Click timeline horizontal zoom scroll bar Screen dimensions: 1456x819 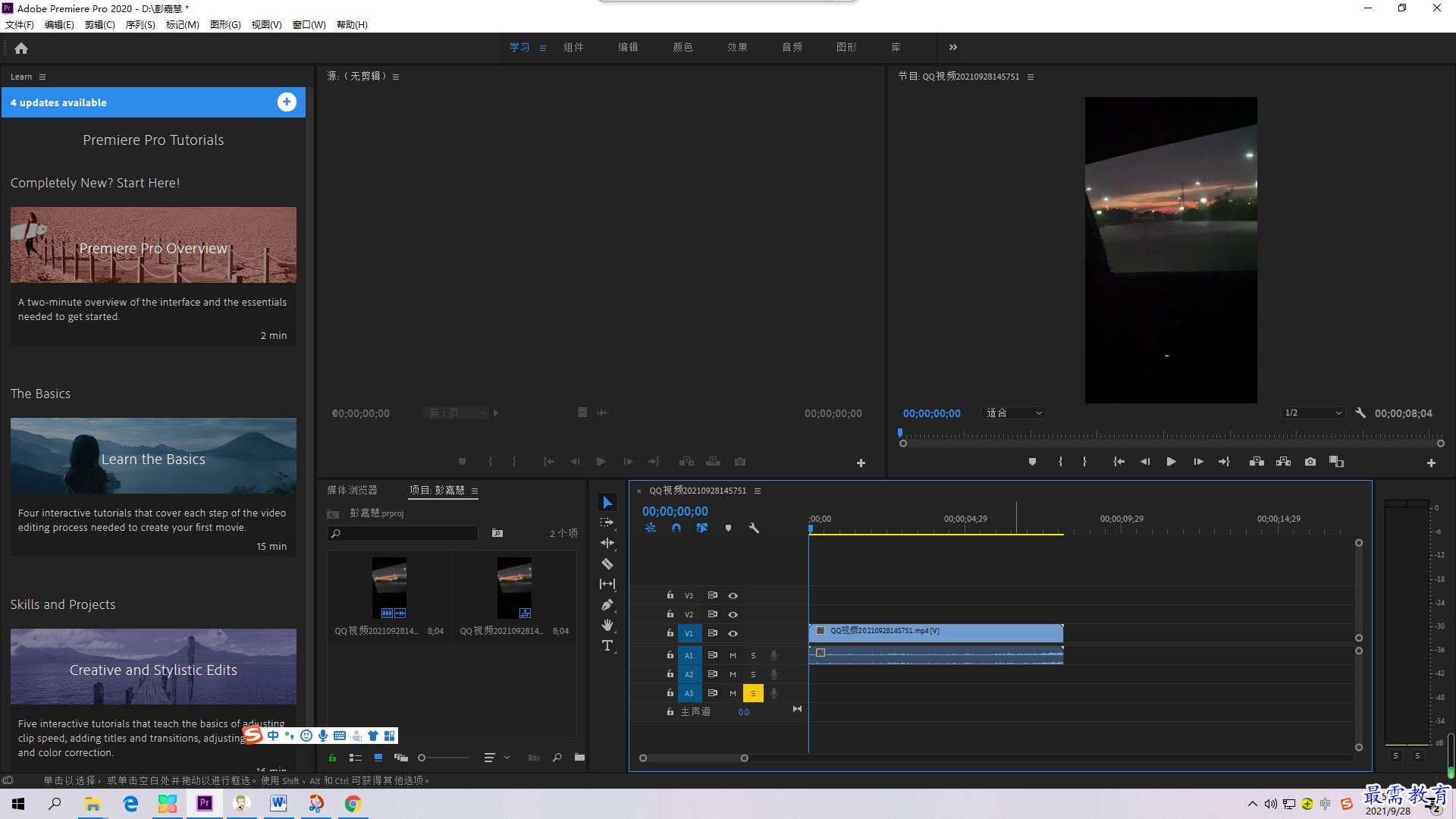(x=693, y=758)
